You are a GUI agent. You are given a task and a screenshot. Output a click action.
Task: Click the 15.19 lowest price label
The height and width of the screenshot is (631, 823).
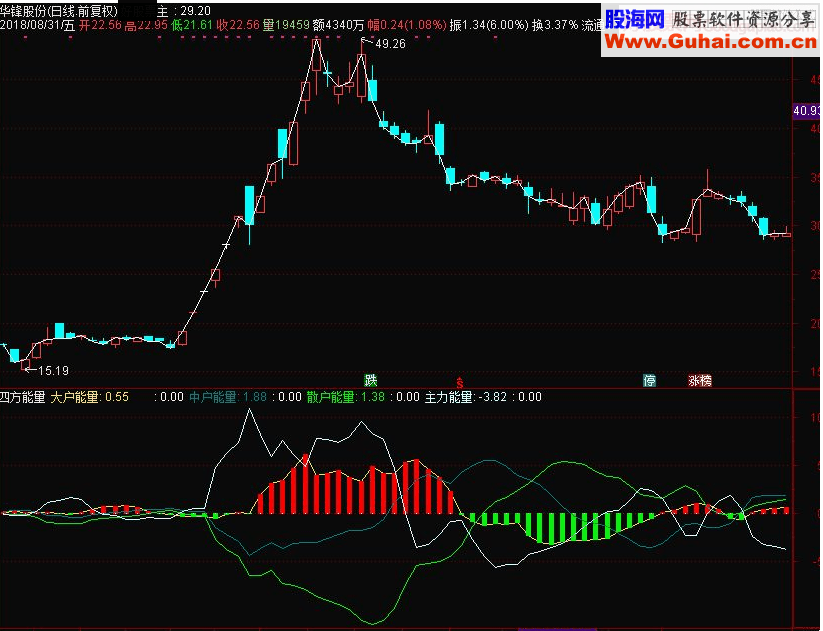(x=54, y=371)
